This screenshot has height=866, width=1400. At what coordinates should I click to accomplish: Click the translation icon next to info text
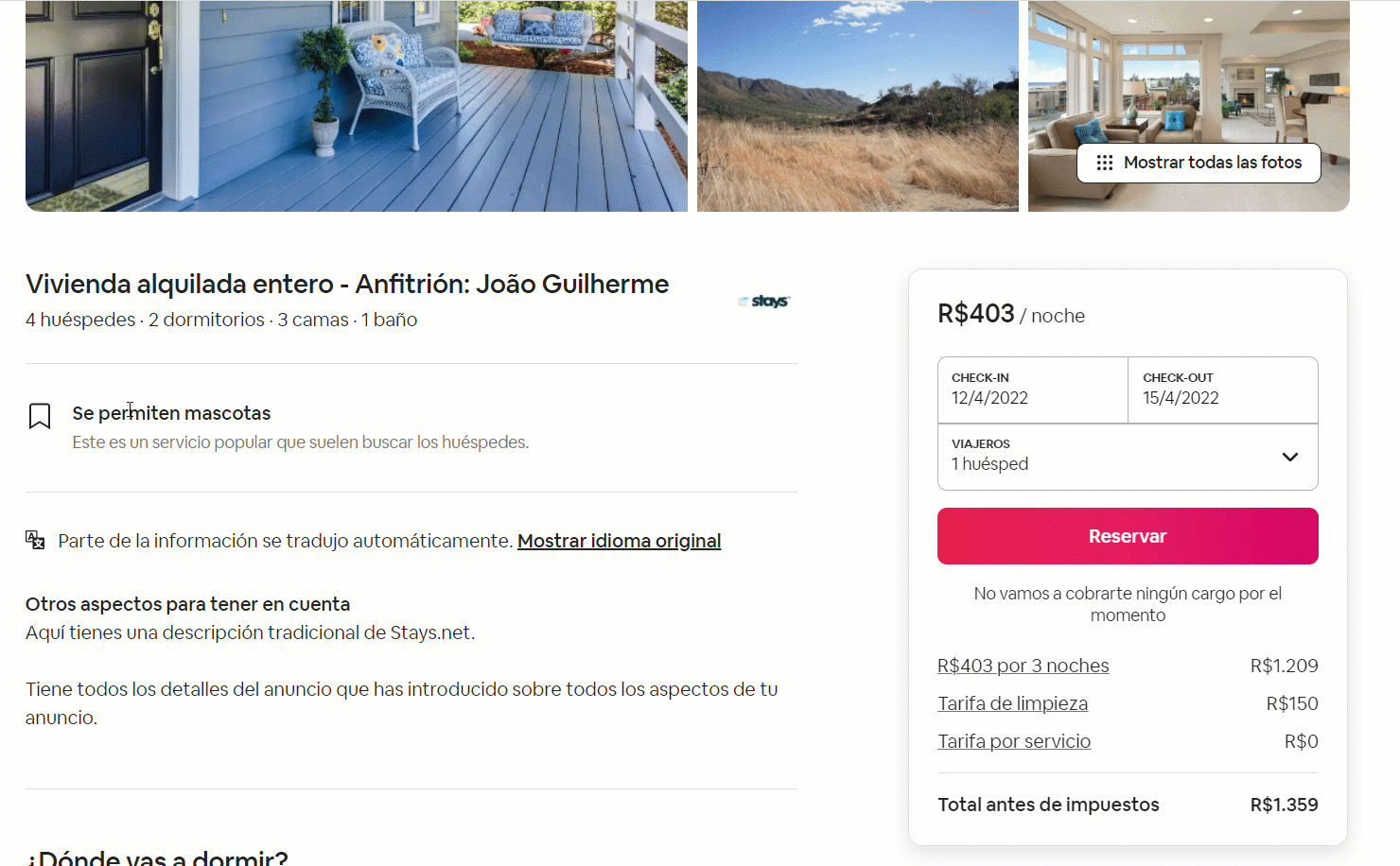click(35, 540)
